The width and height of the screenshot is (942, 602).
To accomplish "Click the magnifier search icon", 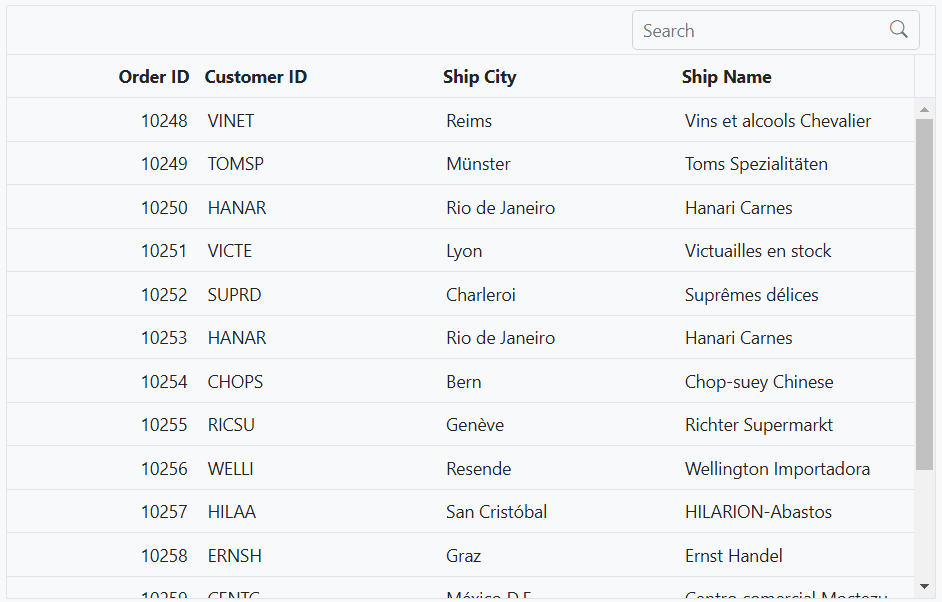I will point(898,29).
